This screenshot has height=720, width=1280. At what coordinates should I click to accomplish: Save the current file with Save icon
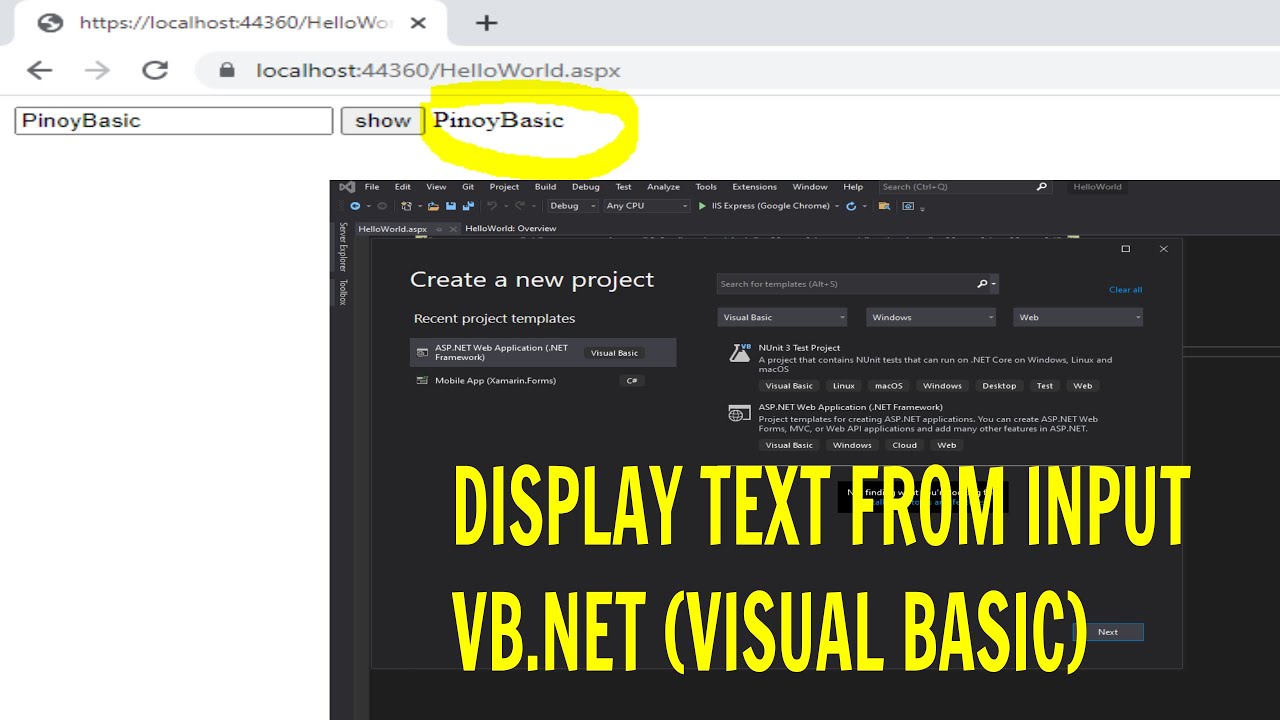point(451,206)
